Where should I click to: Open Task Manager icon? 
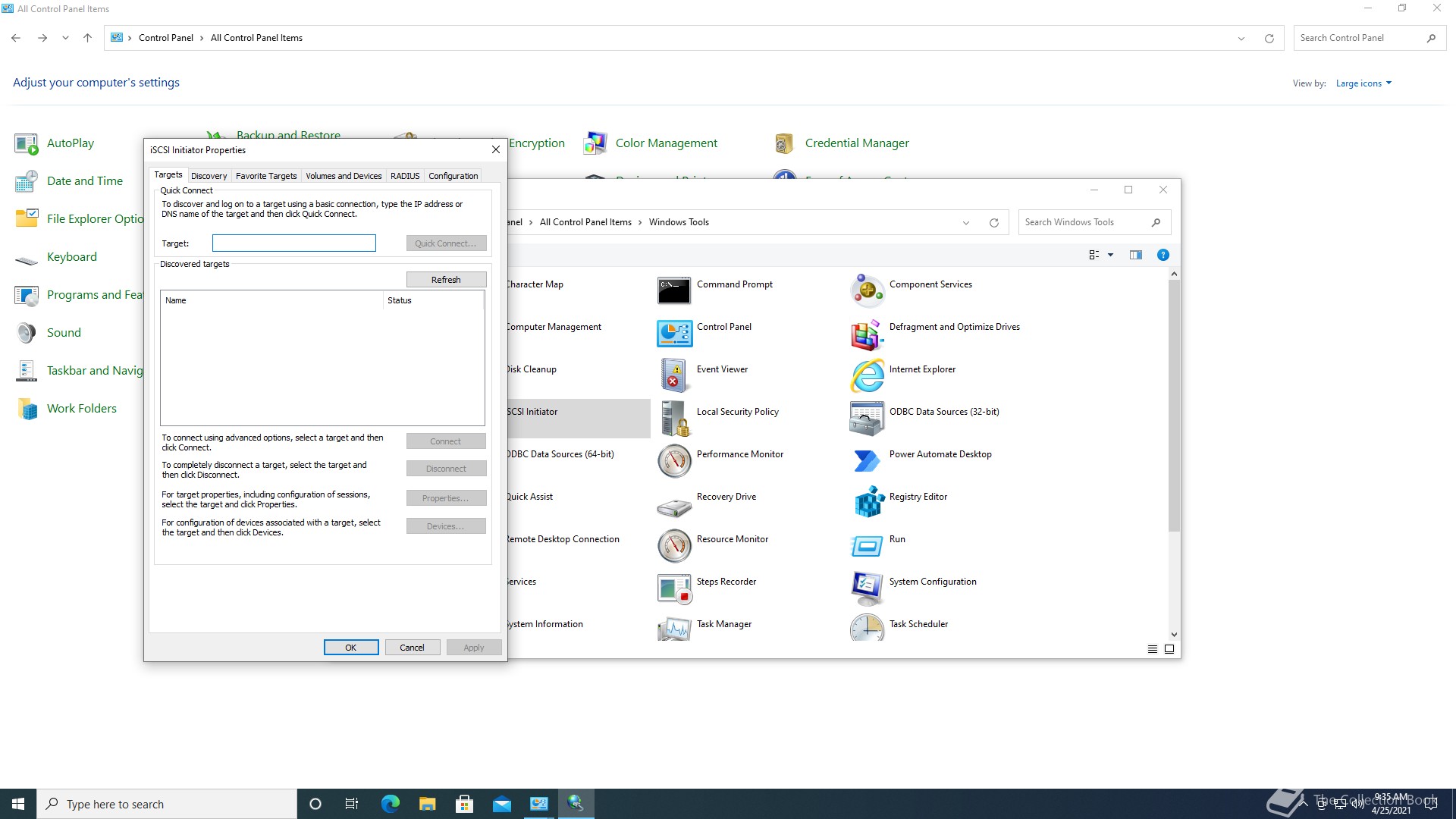[673, 629]
